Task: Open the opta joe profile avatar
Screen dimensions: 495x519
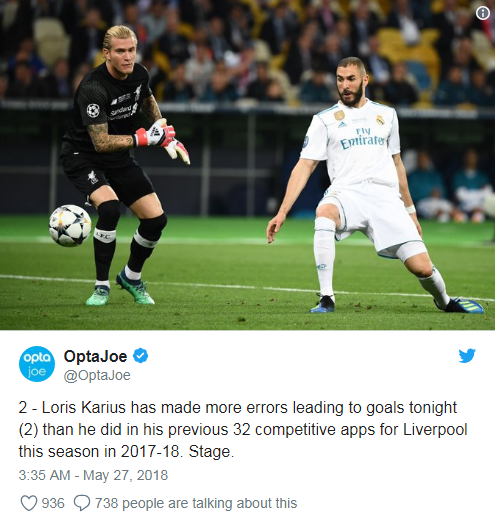Action: [37, 364]
